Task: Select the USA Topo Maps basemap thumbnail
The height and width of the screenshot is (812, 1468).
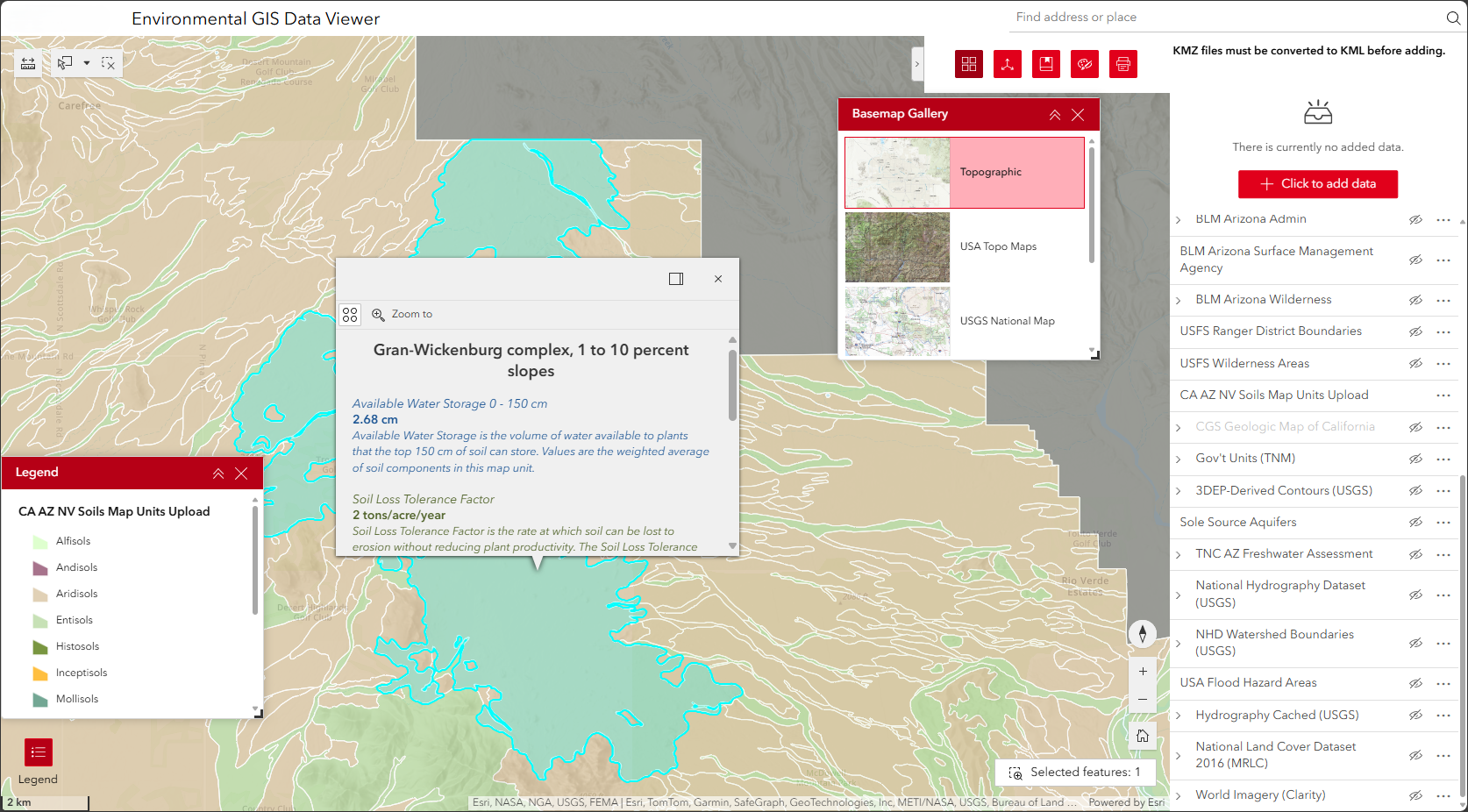Action: coord(897,247)
